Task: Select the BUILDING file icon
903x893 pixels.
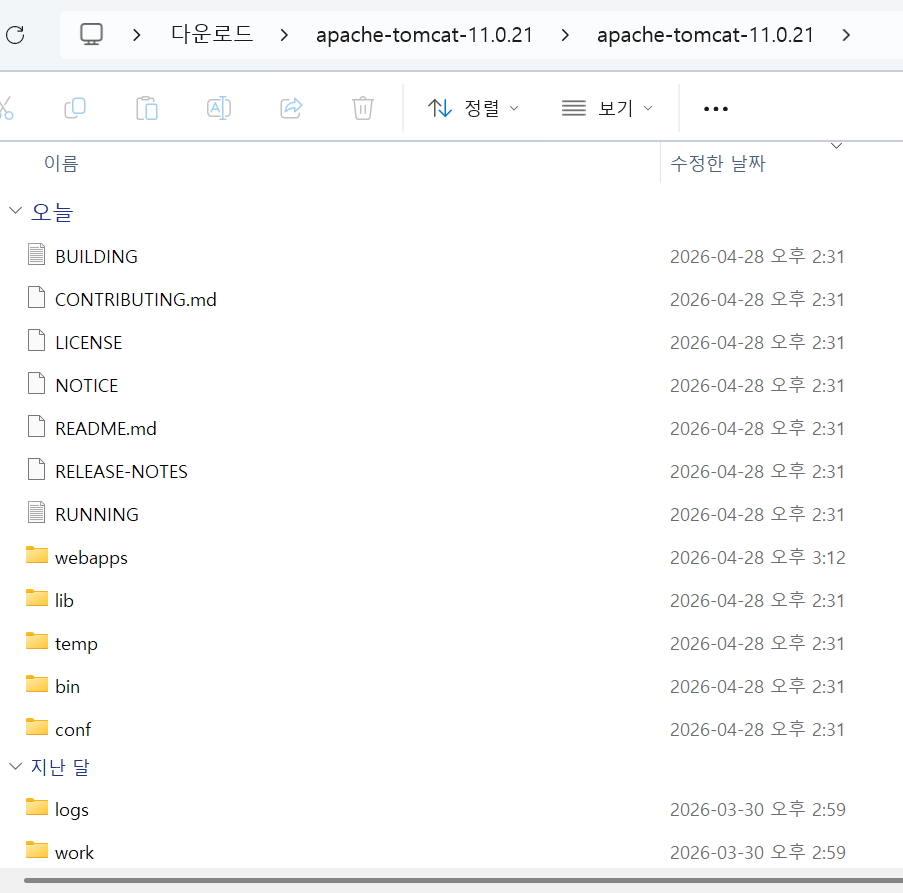Action: click(x=36, y=254)
